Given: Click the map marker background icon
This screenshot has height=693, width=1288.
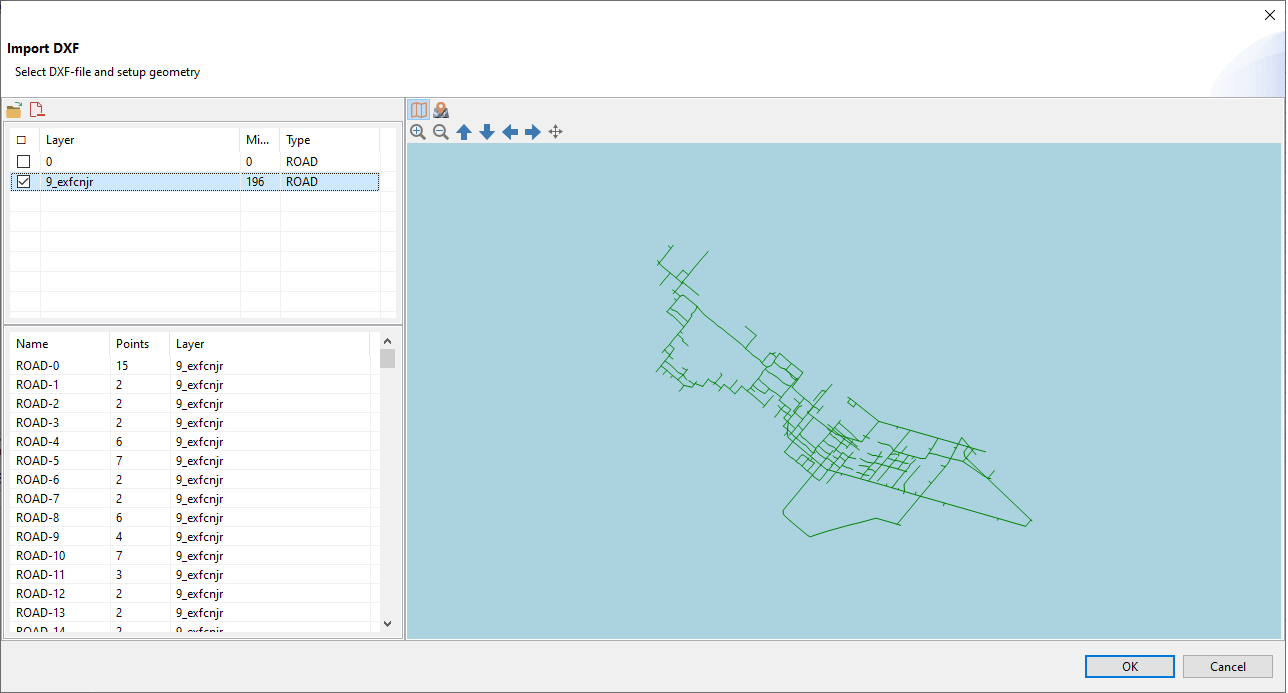Looking at the screenshot, I should coord(441,110).
